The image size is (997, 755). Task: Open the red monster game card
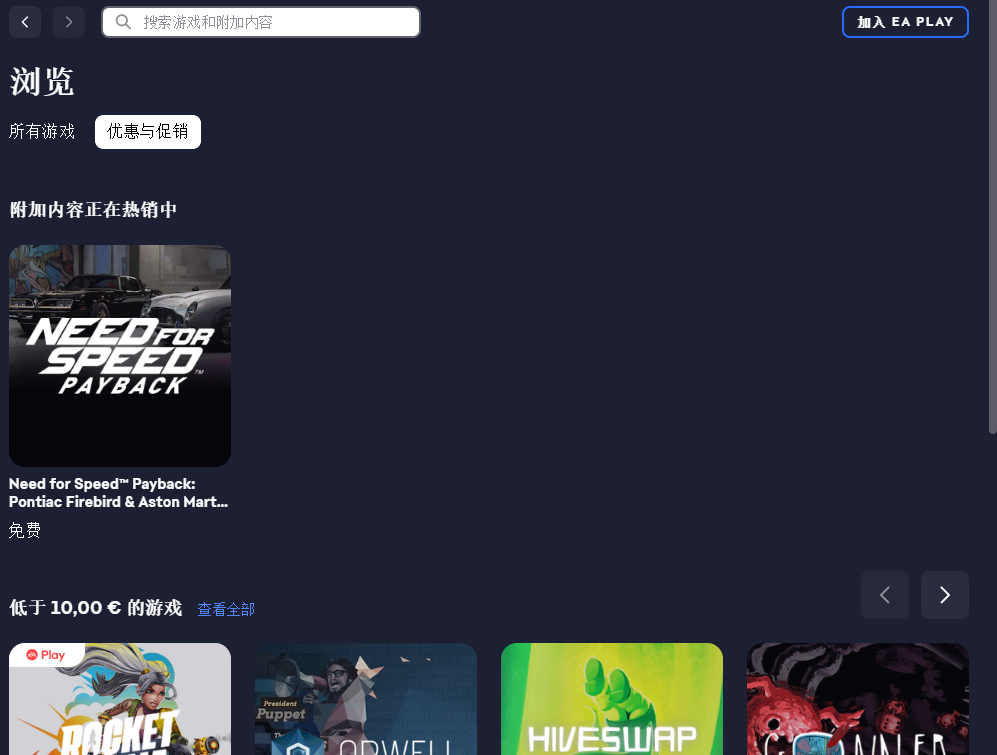[x=858, y=699]
